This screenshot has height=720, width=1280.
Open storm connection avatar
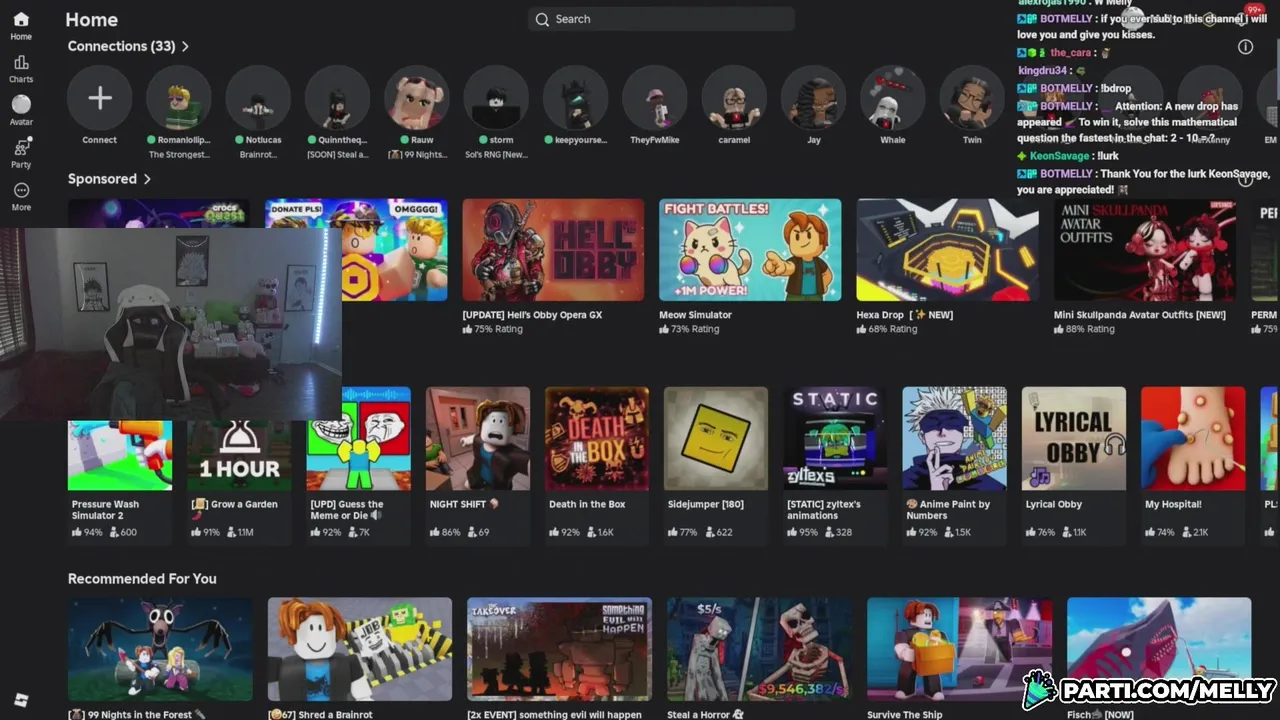496,98
